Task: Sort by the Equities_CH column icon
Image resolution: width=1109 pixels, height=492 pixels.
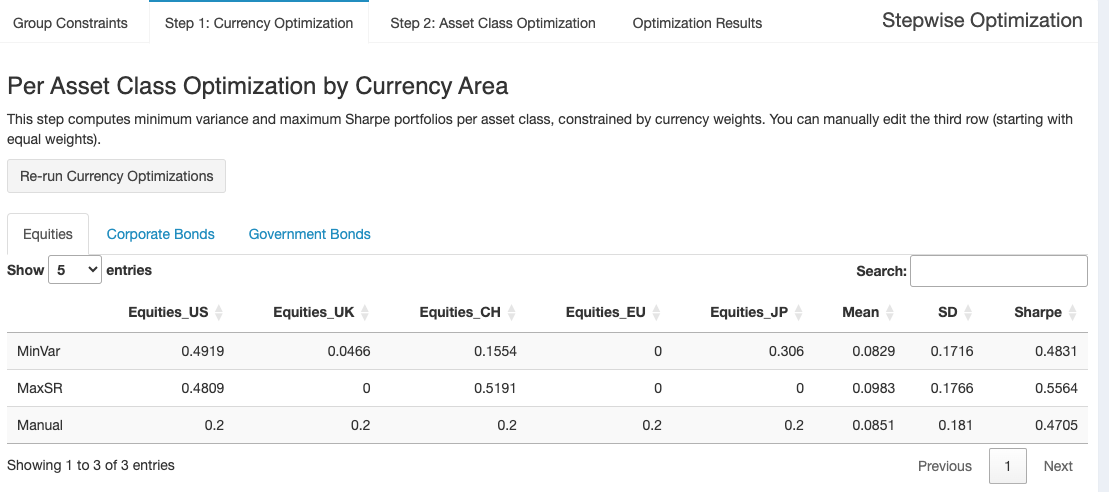Action: pyautogui.click(x=511, y=313)
